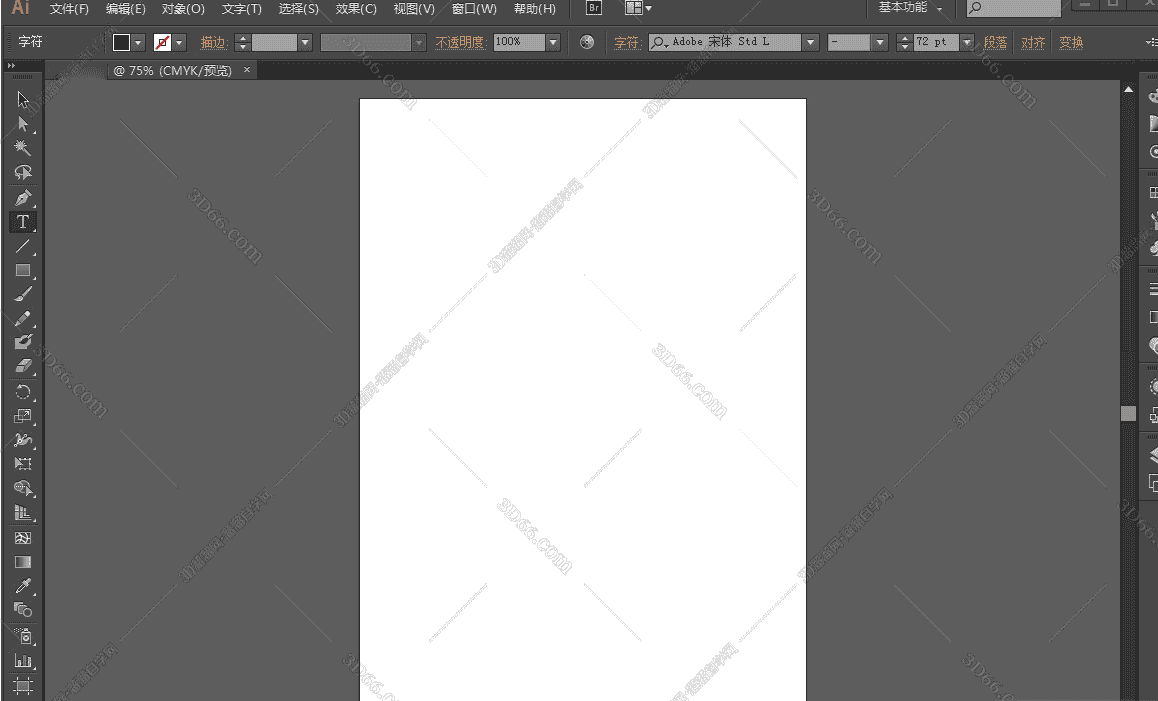
Task: Open the font family dropdown
Action: click(810, 42)
